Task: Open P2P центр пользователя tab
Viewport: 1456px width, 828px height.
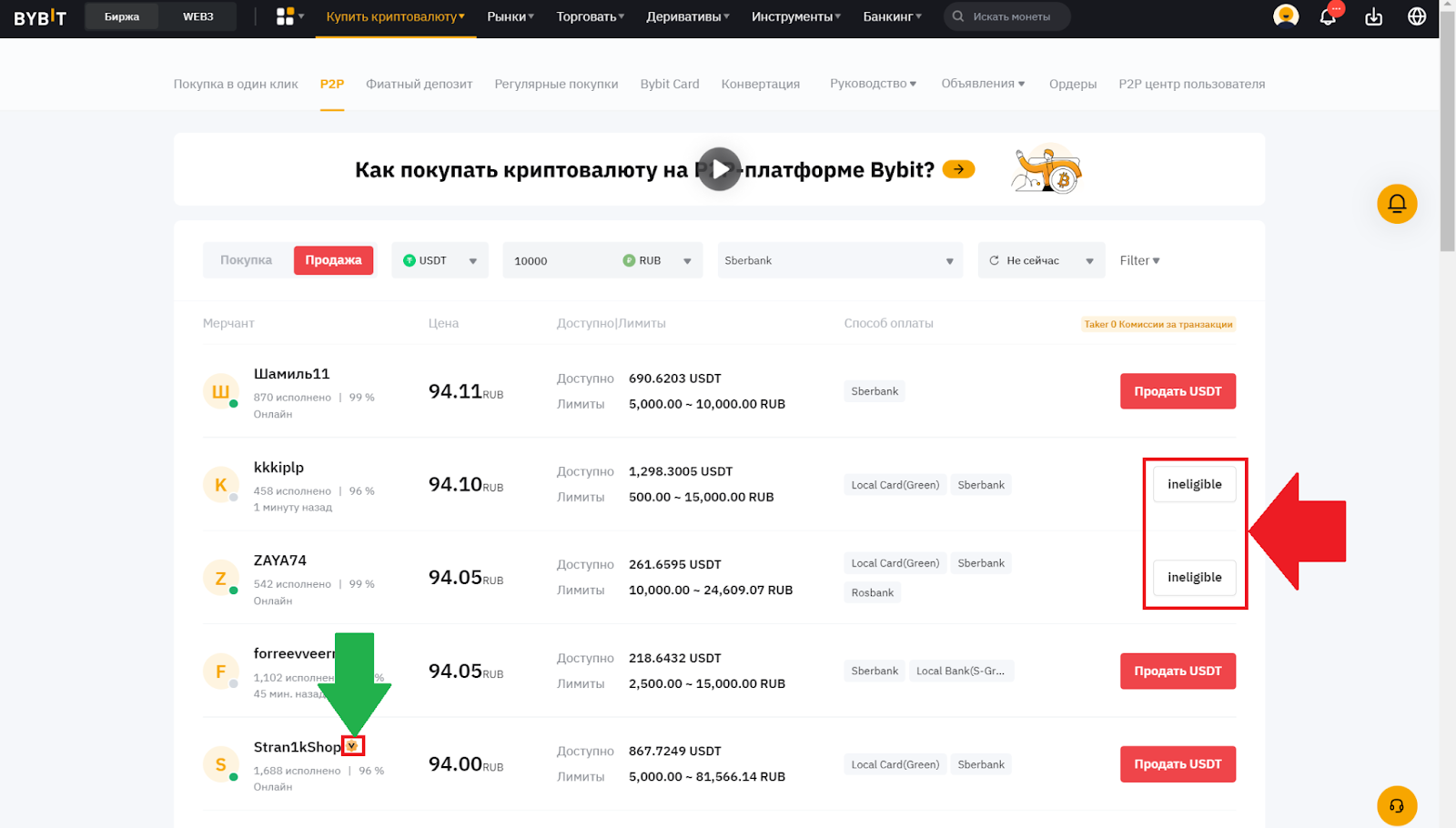Action: pos(1192,84)
